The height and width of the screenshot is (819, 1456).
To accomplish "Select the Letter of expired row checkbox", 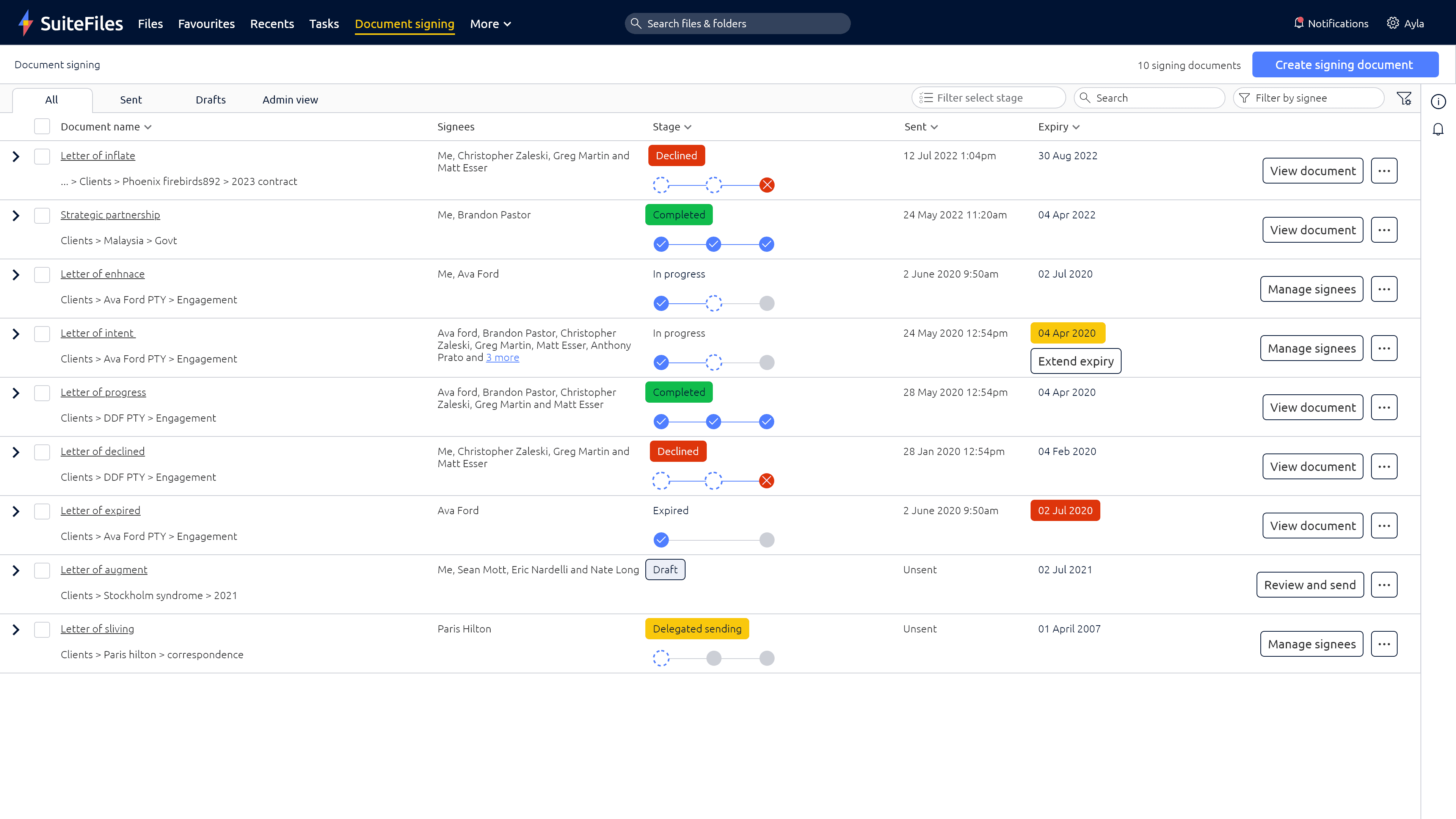I will coord(42,511).
